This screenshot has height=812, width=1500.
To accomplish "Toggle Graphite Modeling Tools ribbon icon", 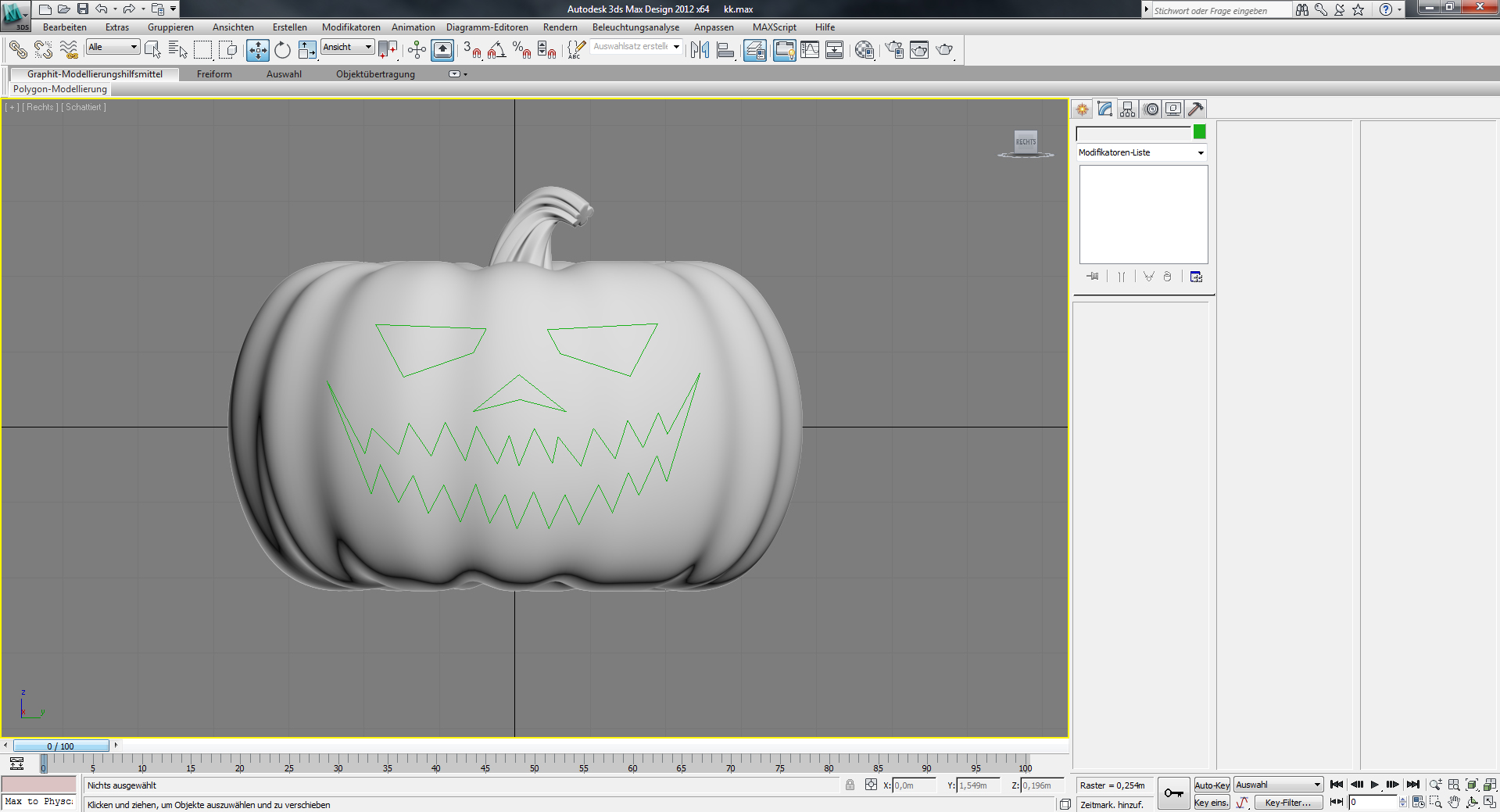I will pyautogui.click(x=784, y=50).
